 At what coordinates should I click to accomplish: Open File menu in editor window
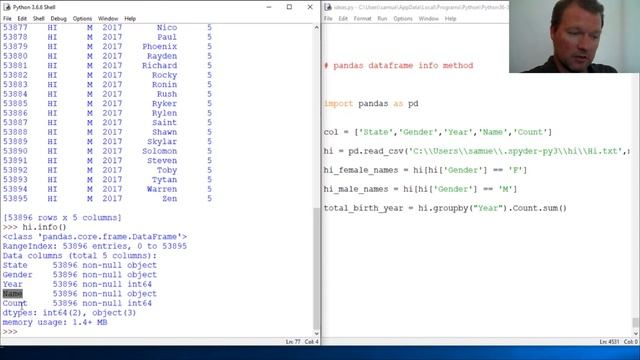328,19
